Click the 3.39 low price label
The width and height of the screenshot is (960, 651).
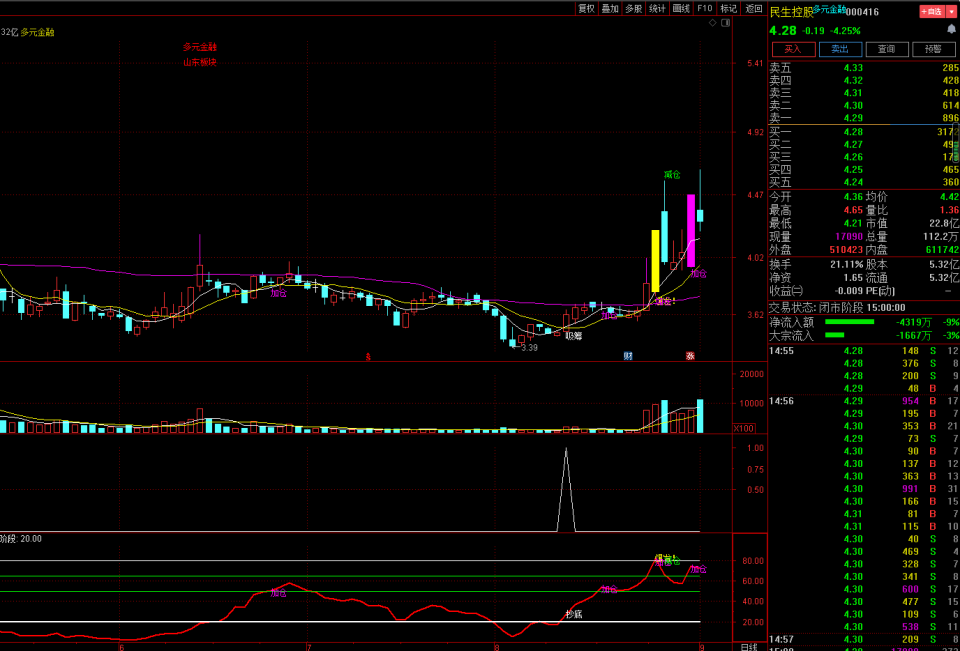(x=528, y=348)
